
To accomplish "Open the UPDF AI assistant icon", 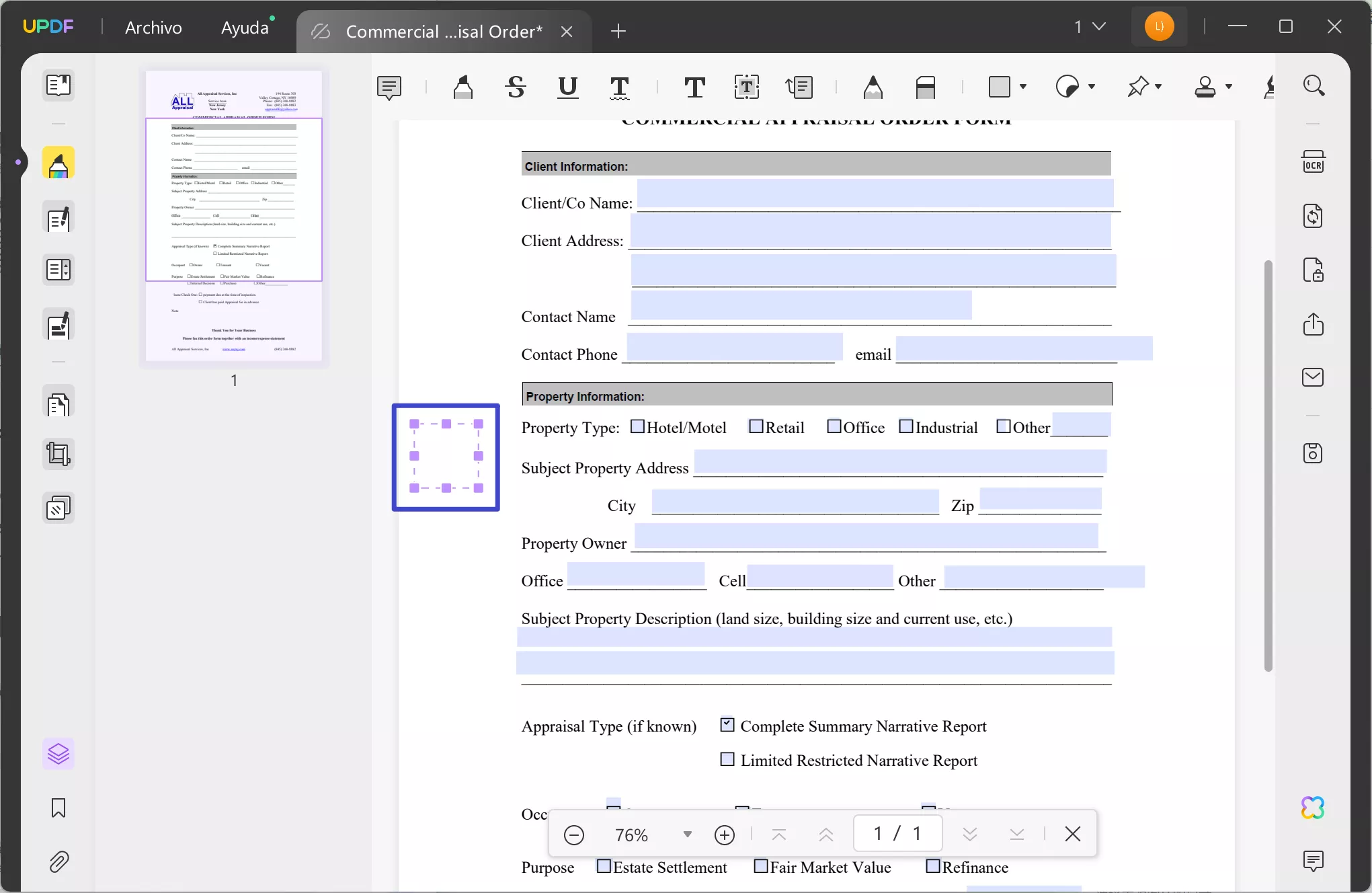I will point(1313,808).
